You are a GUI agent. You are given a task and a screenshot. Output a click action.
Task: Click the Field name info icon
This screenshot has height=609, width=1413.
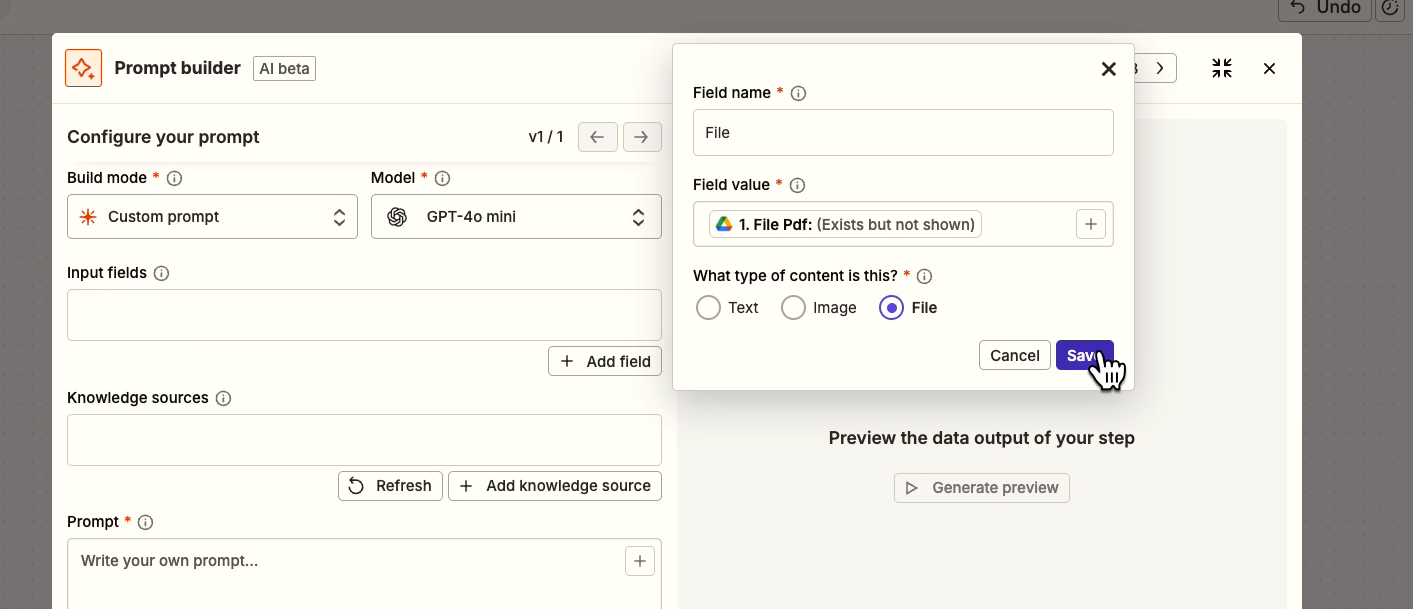click(x=798, y=93)
